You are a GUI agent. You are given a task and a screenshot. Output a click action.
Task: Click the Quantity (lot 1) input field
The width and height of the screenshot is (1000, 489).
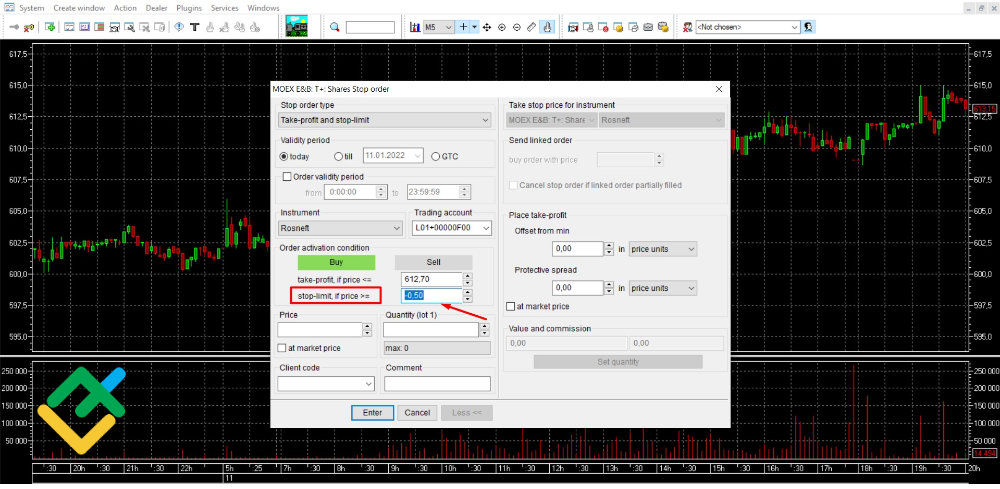click(431, 329)
